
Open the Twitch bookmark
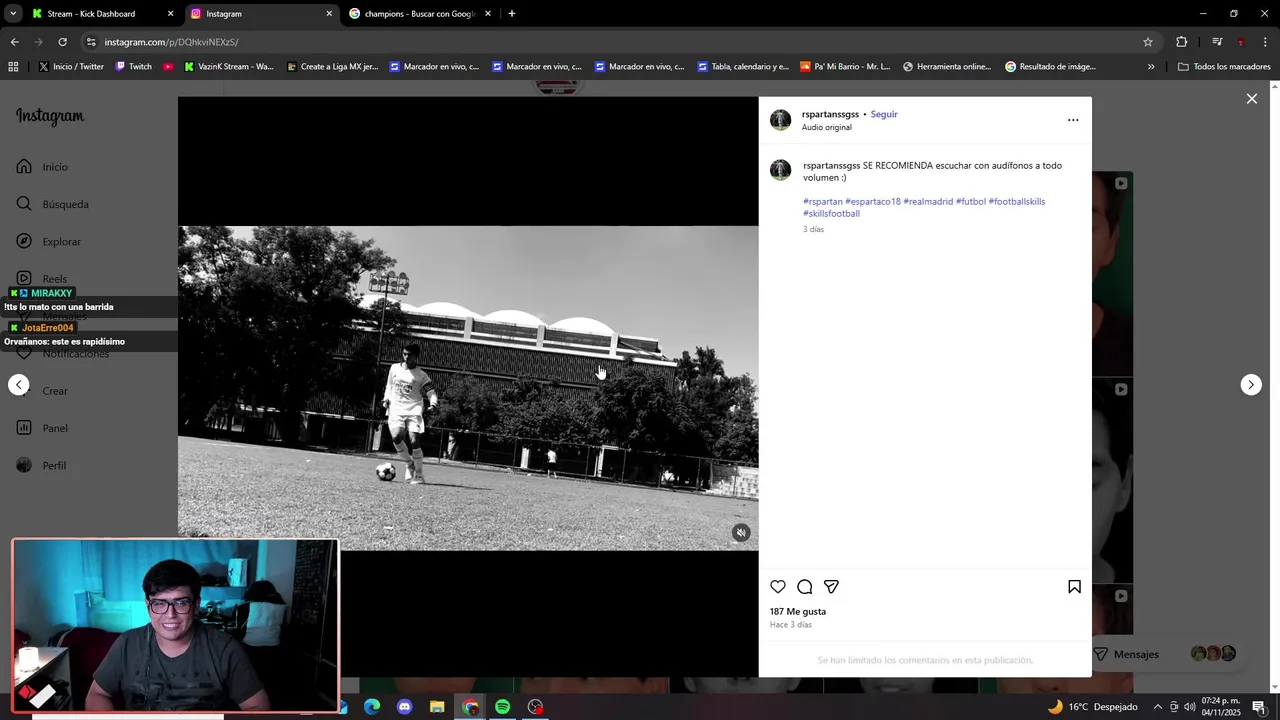point(133,67)
